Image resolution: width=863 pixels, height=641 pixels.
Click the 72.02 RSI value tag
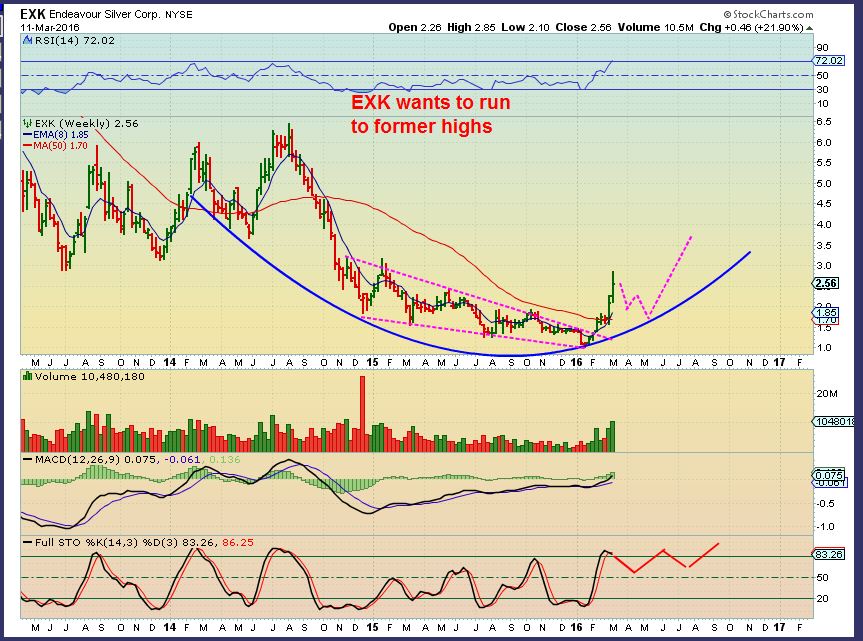pyautogui.click(x=829, y=61)
